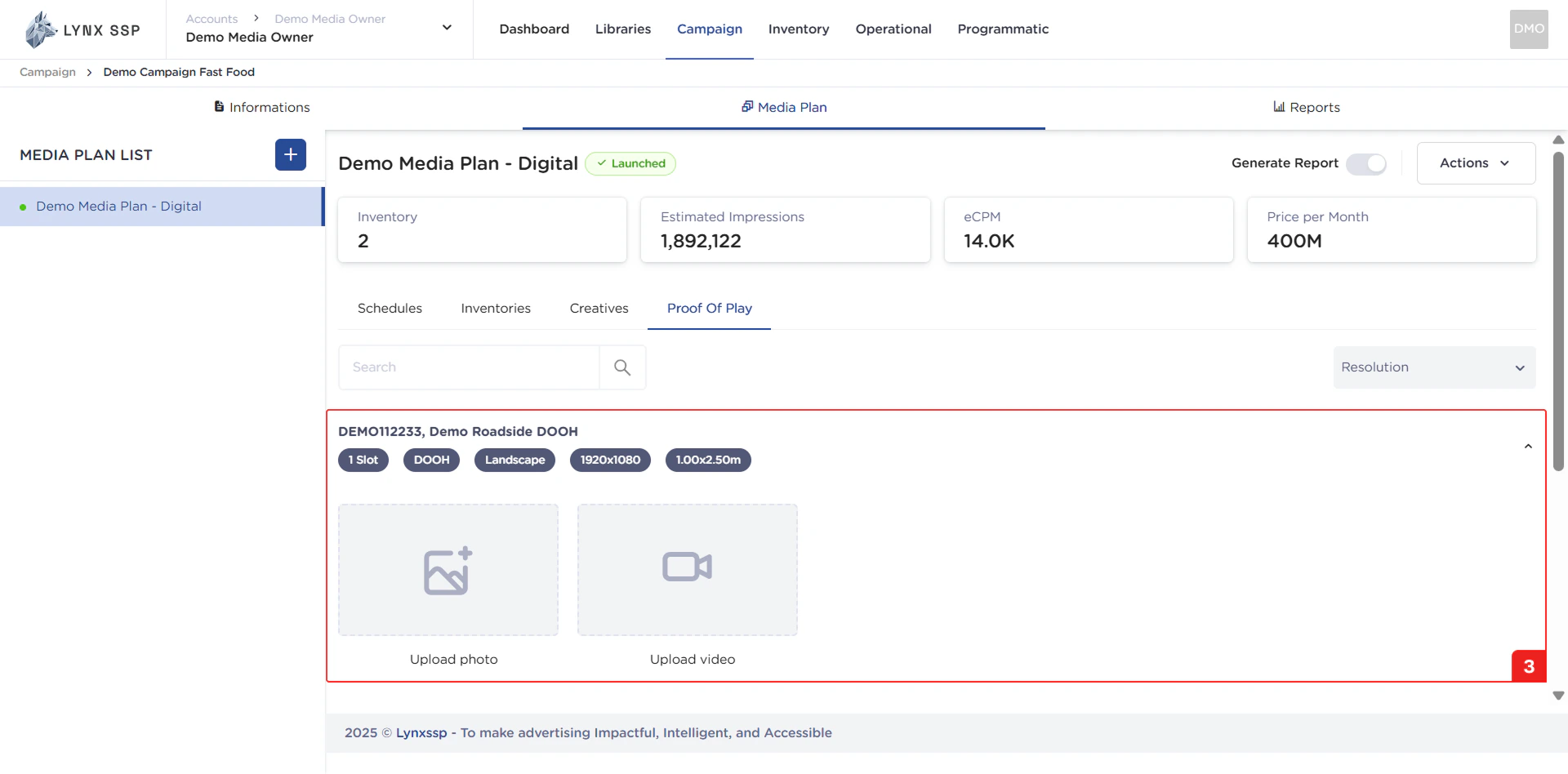1568x774 pixels.
Task: Click the upload photo image icon
Action: click(448, 570)
